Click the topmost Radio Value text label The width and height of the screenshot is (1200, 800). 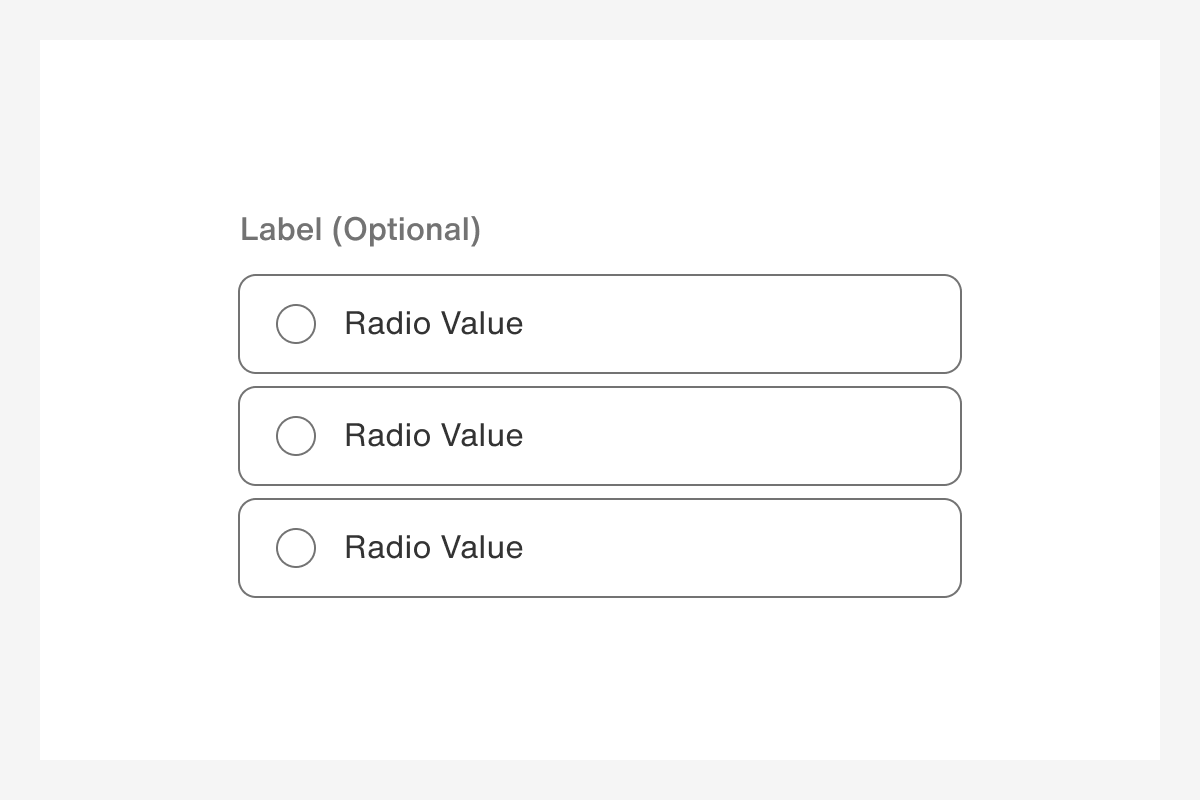(x=433, y=324)
